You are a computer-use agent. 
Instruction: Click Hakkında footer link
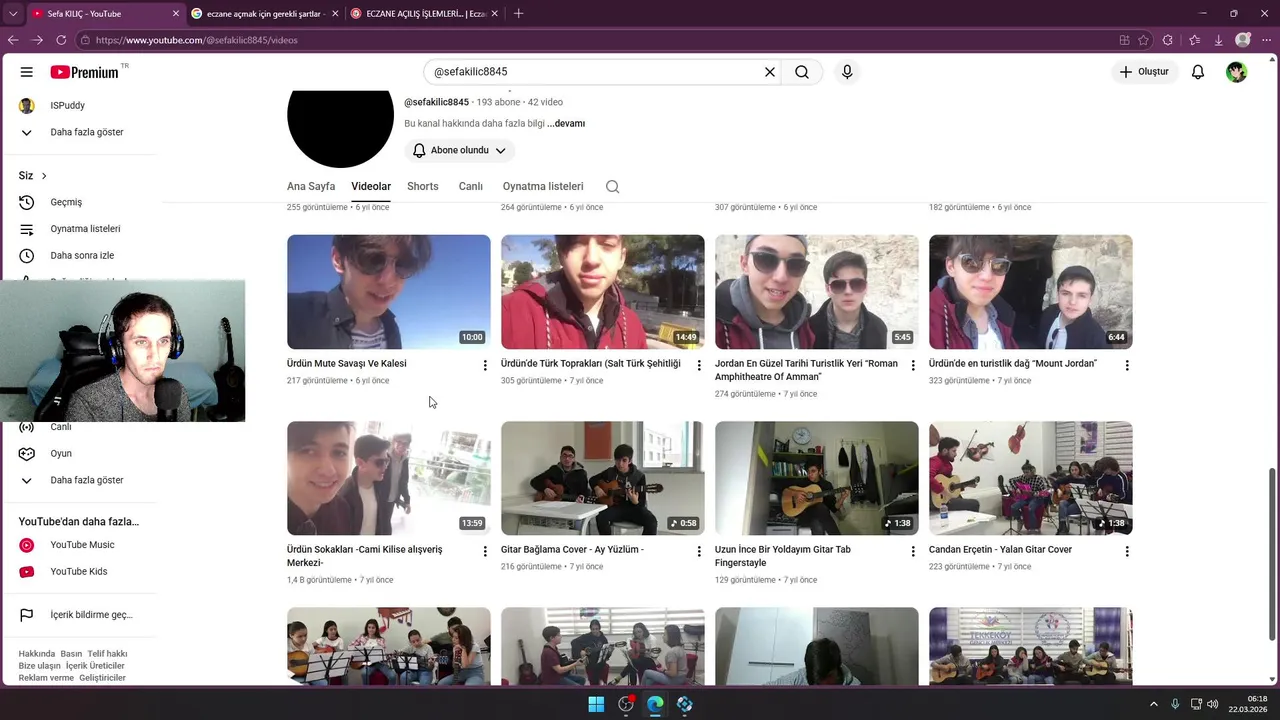point(37,654)
